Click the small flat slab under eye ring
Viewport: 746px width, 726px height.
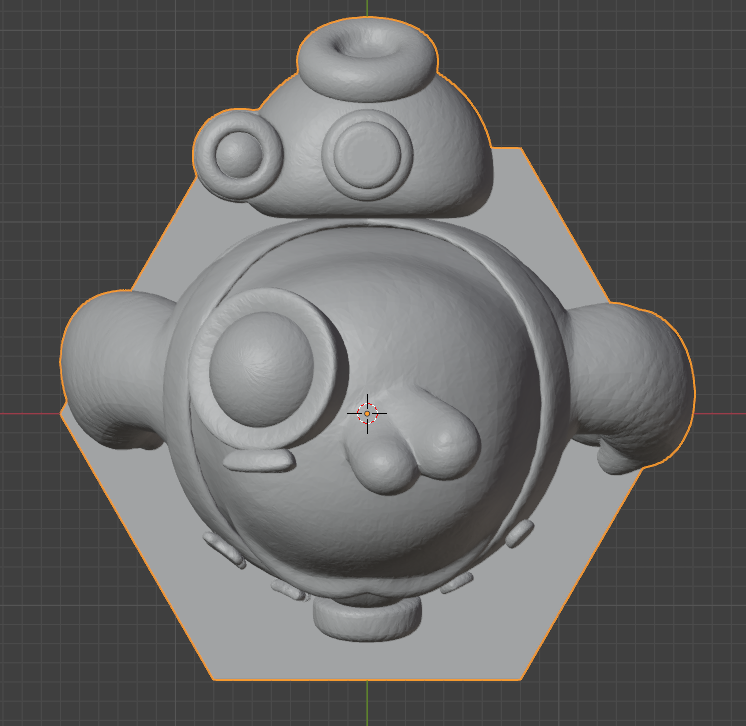click(x=258, y=461)
